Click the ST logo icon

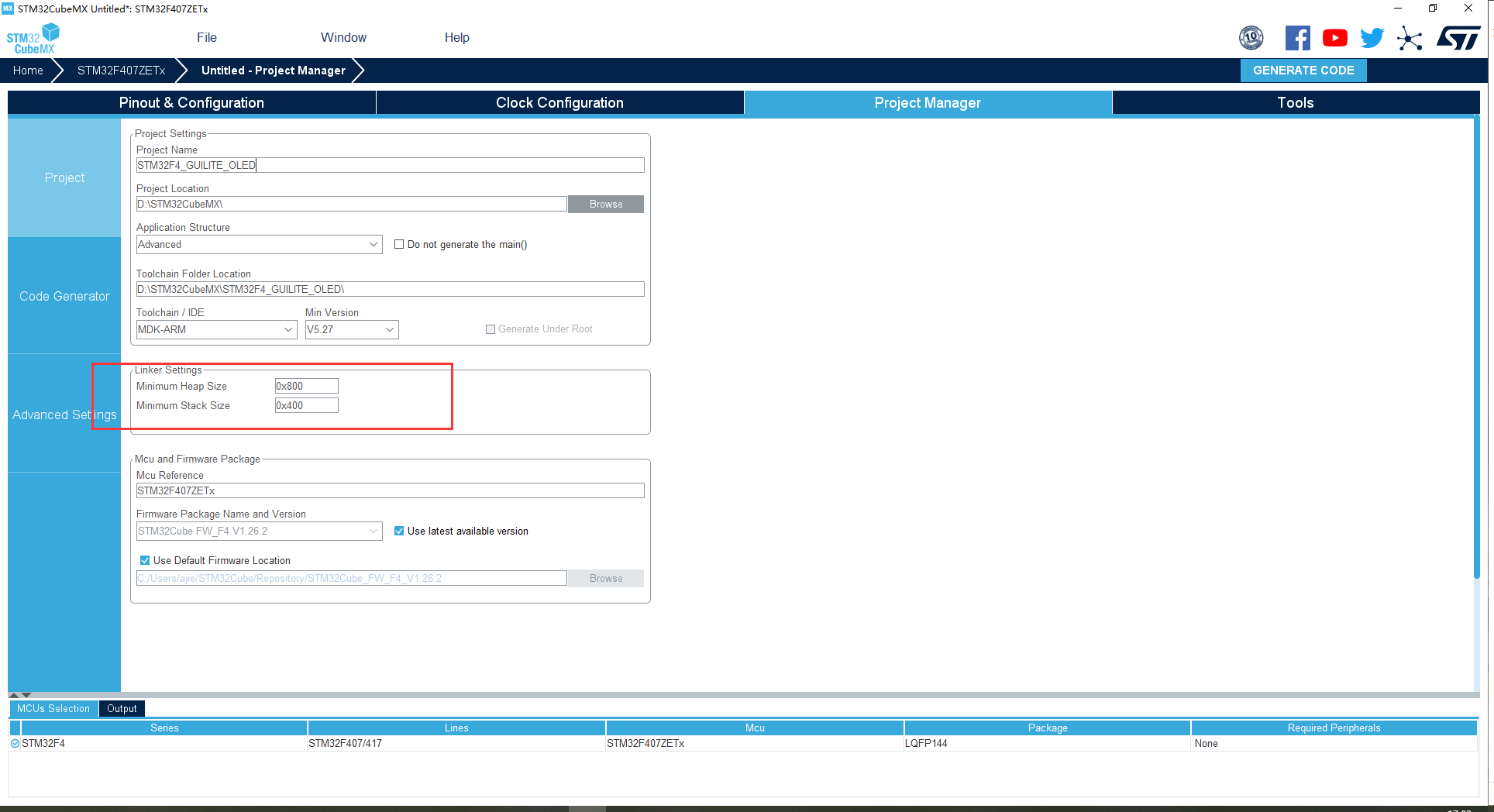pyautogui.click(x=1458, y=37)
